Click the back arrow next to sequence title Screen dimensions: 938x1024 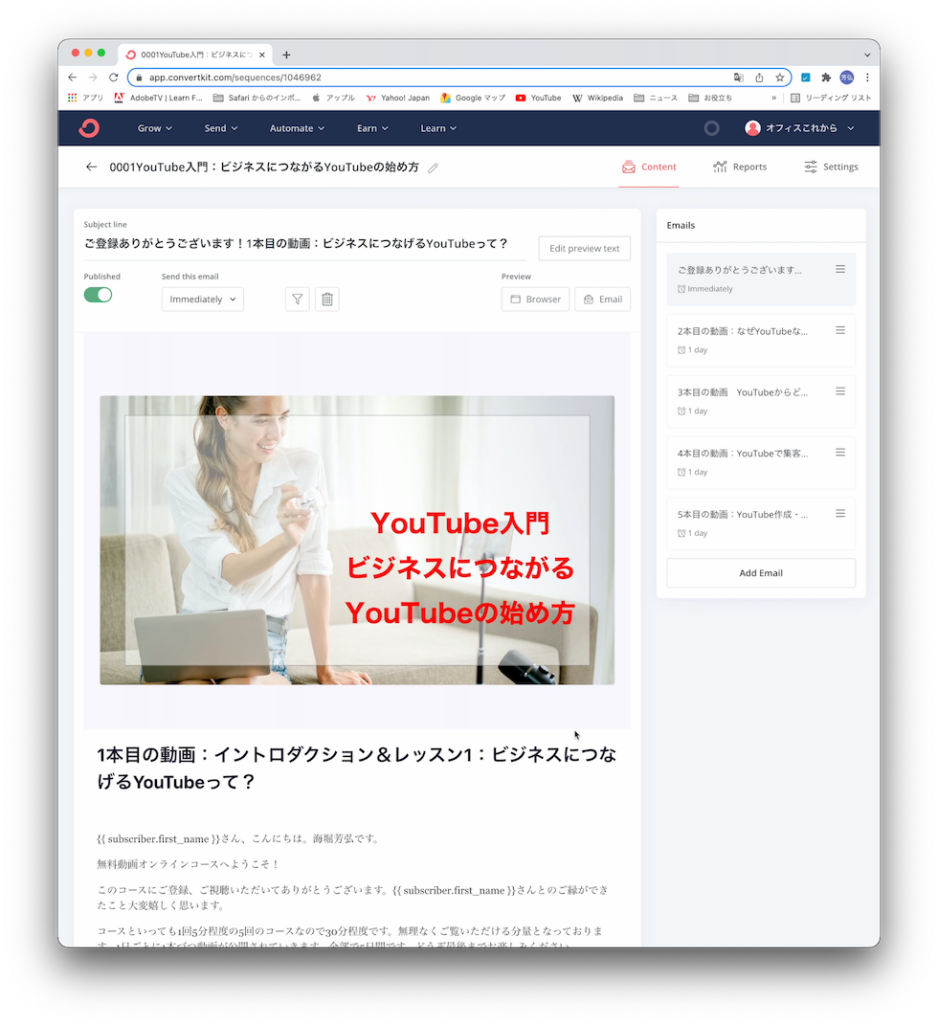(90, 167)
